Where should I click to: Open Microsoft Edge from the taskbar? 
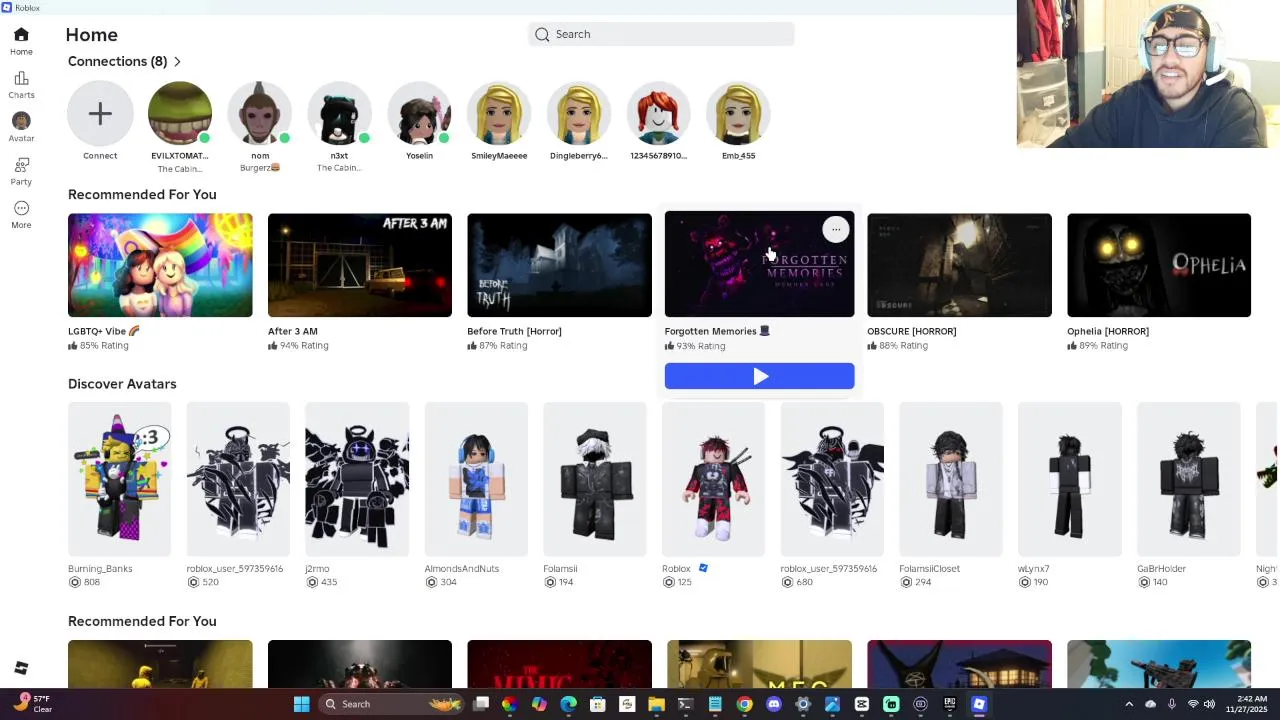568,704
